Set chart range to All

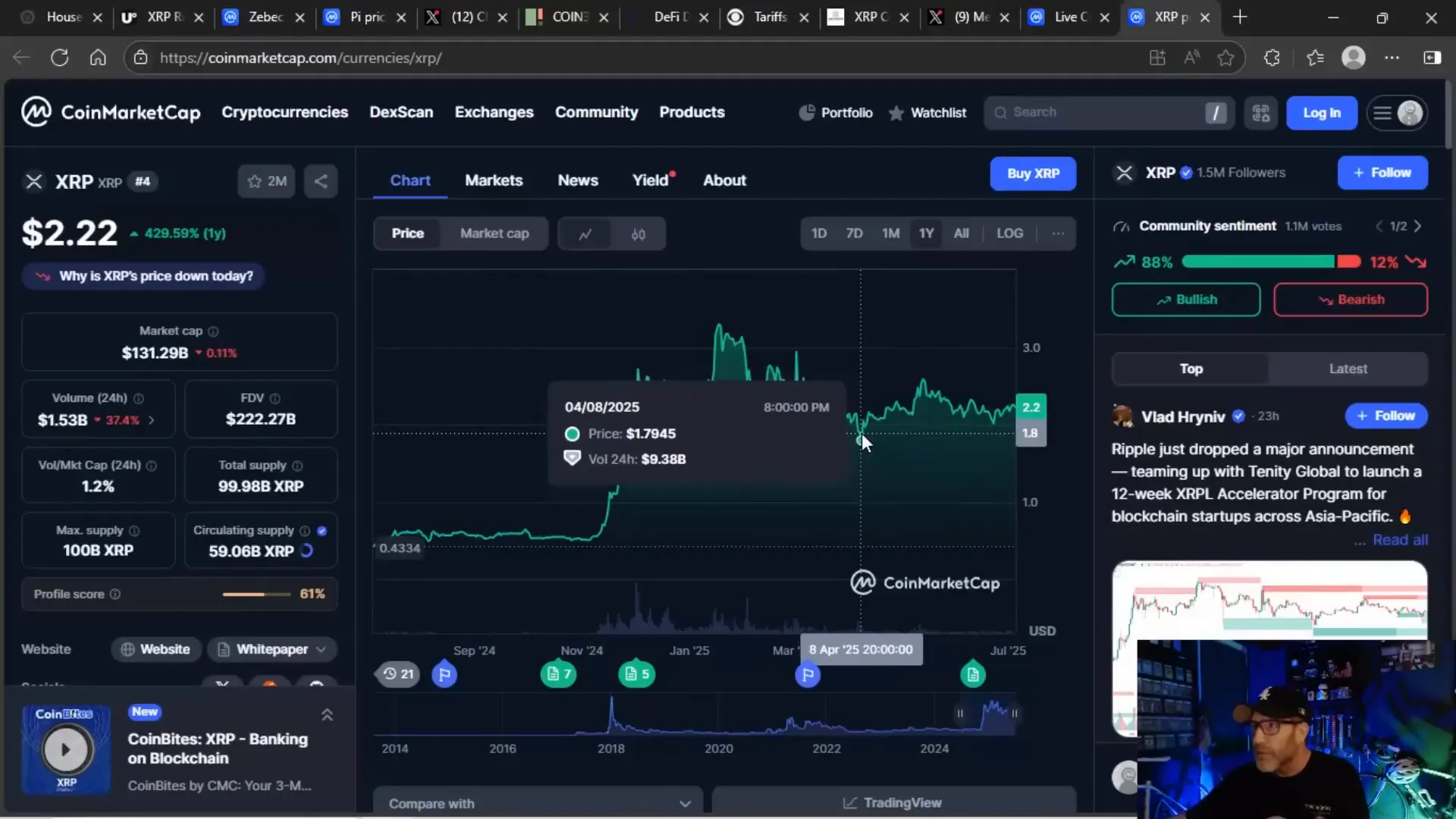coord(962,234)
